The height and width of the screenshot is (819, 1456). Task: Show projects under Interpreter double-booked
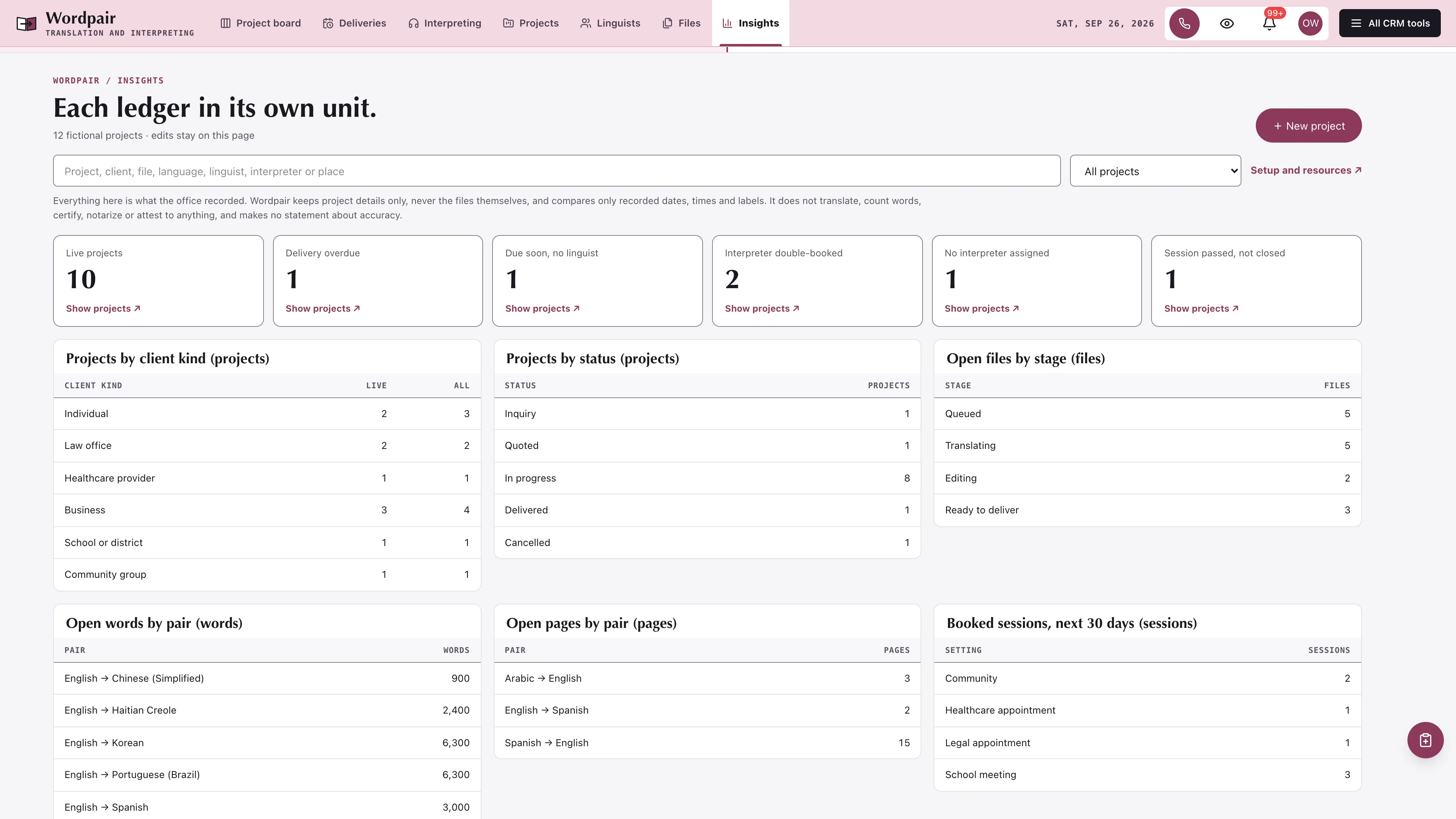pos(762,309)
